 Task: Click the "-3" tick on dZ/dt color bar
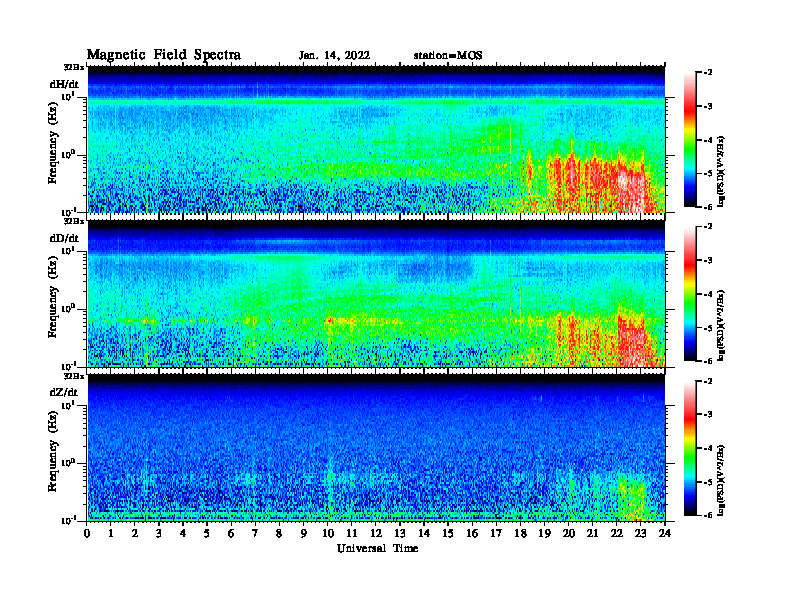coord(708,415)
